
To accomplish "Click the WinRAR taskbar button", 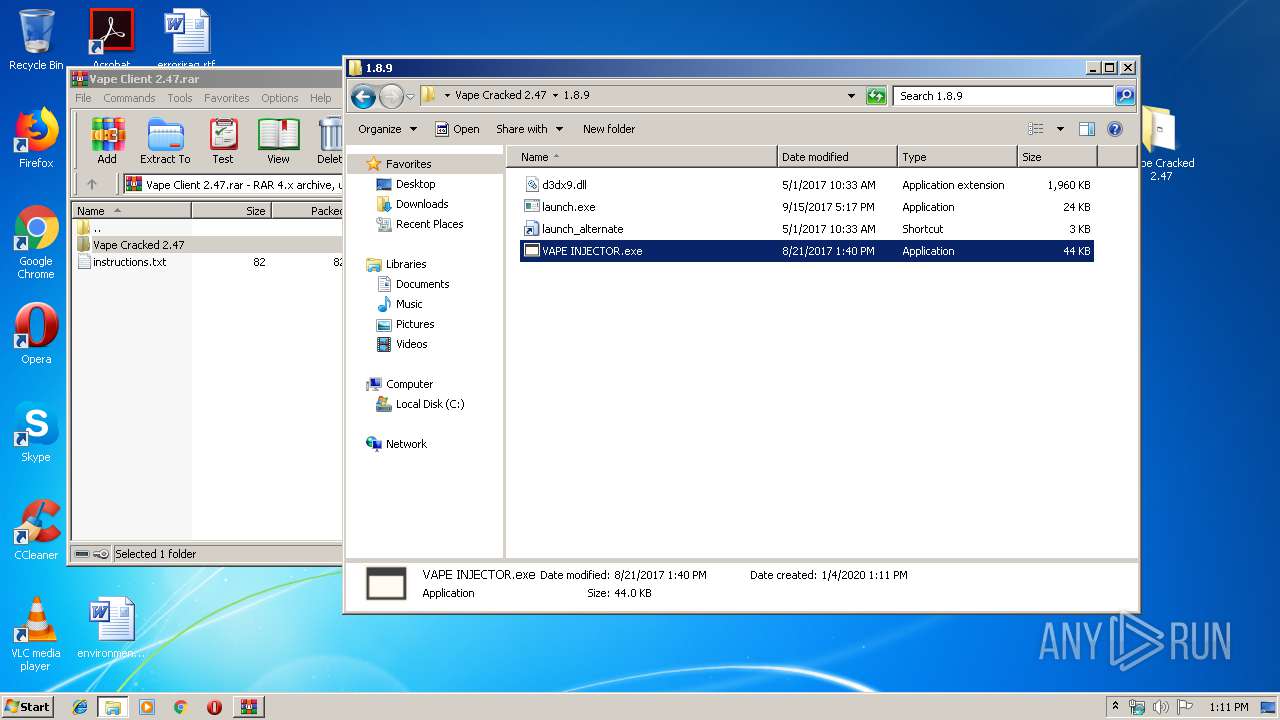I will pos(249,707).
